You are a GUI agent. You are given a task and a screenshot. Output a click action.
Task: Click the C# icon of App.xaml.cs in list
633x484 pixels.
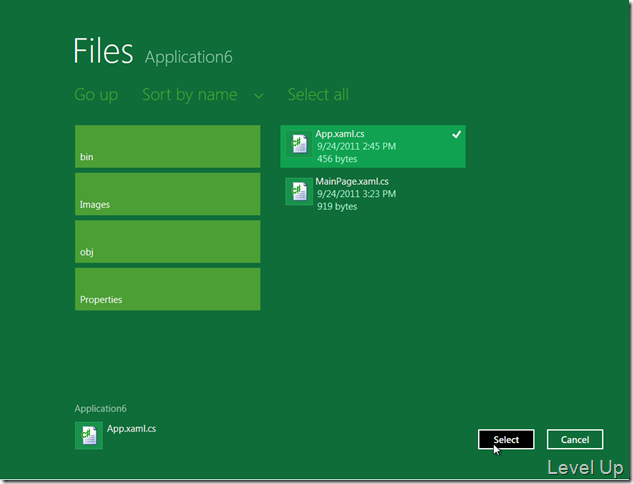[x=299, y=144]
